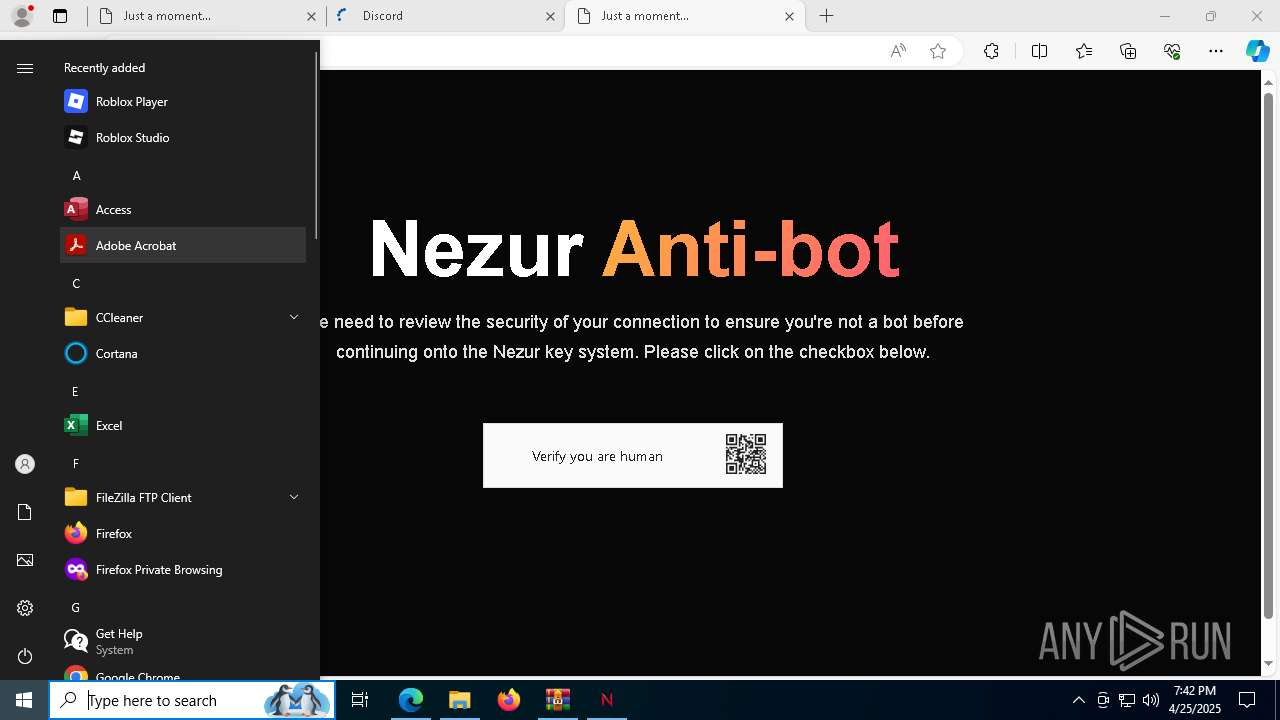Click the Start menu hamburger expand button
The width and height of the screenshot is (1280, 720).
point(25,68)
